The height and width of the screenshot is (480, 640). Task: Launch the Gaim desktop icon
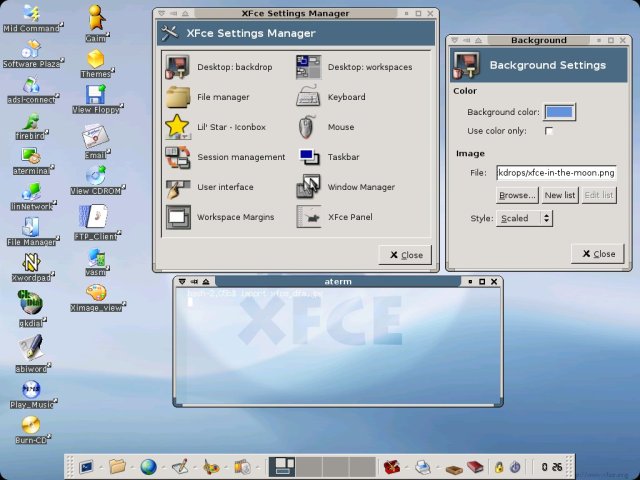click(96, 19)
